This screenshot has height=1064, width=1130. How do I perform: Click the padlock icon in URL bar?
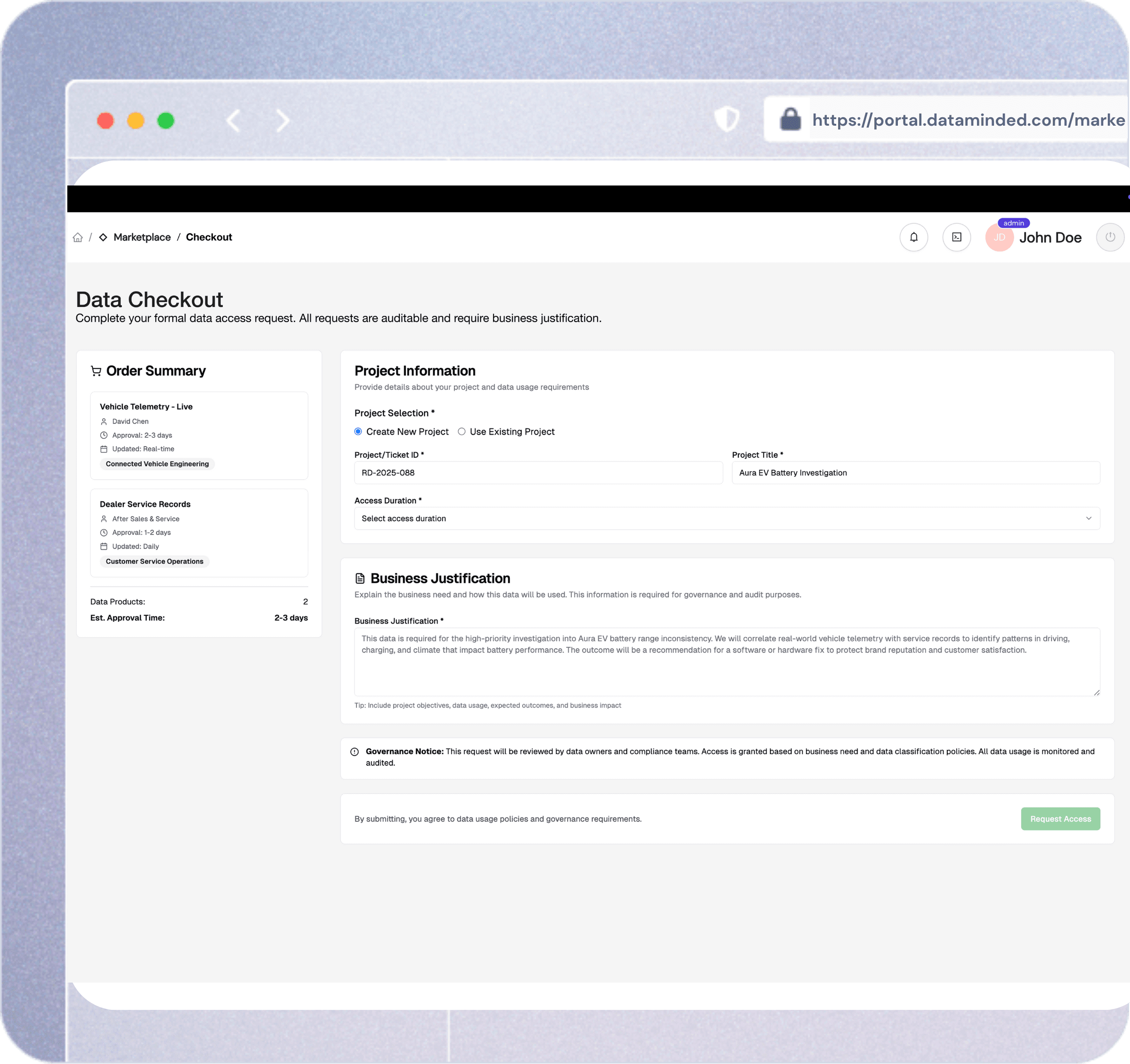[790, 120]
